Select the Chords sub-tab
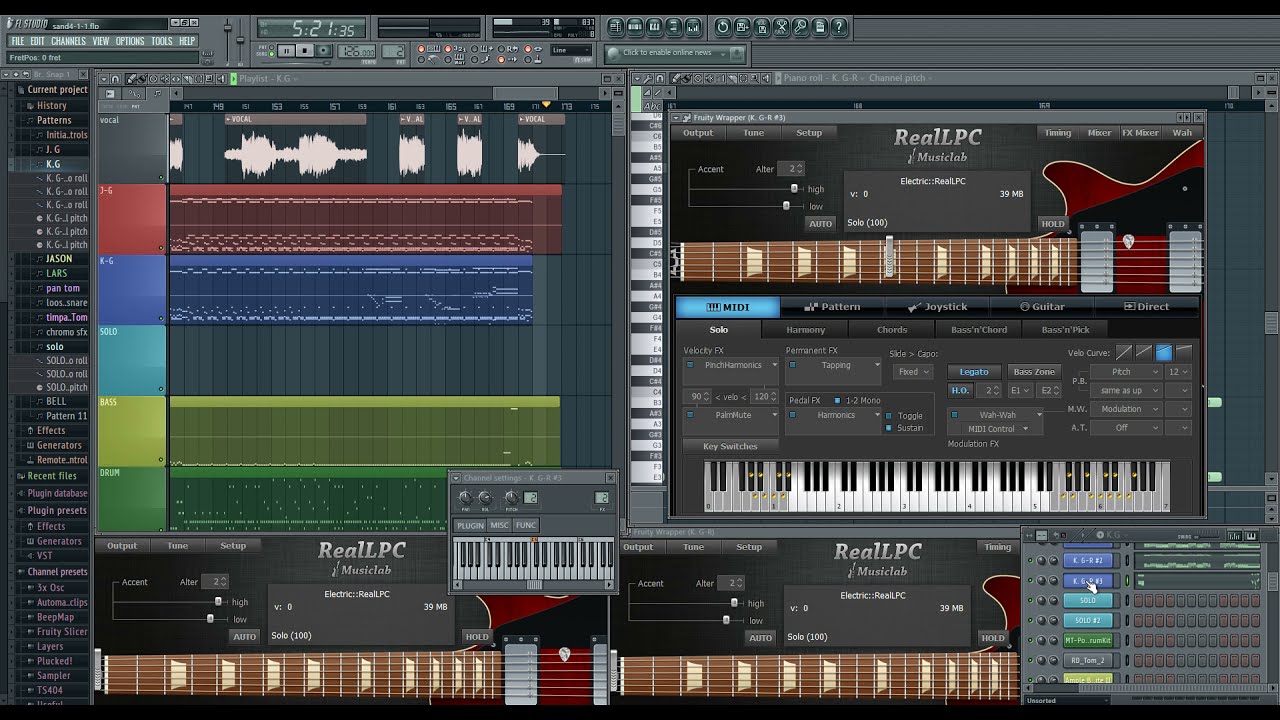This screenshot has width=1280, height=720. point(892,330)
